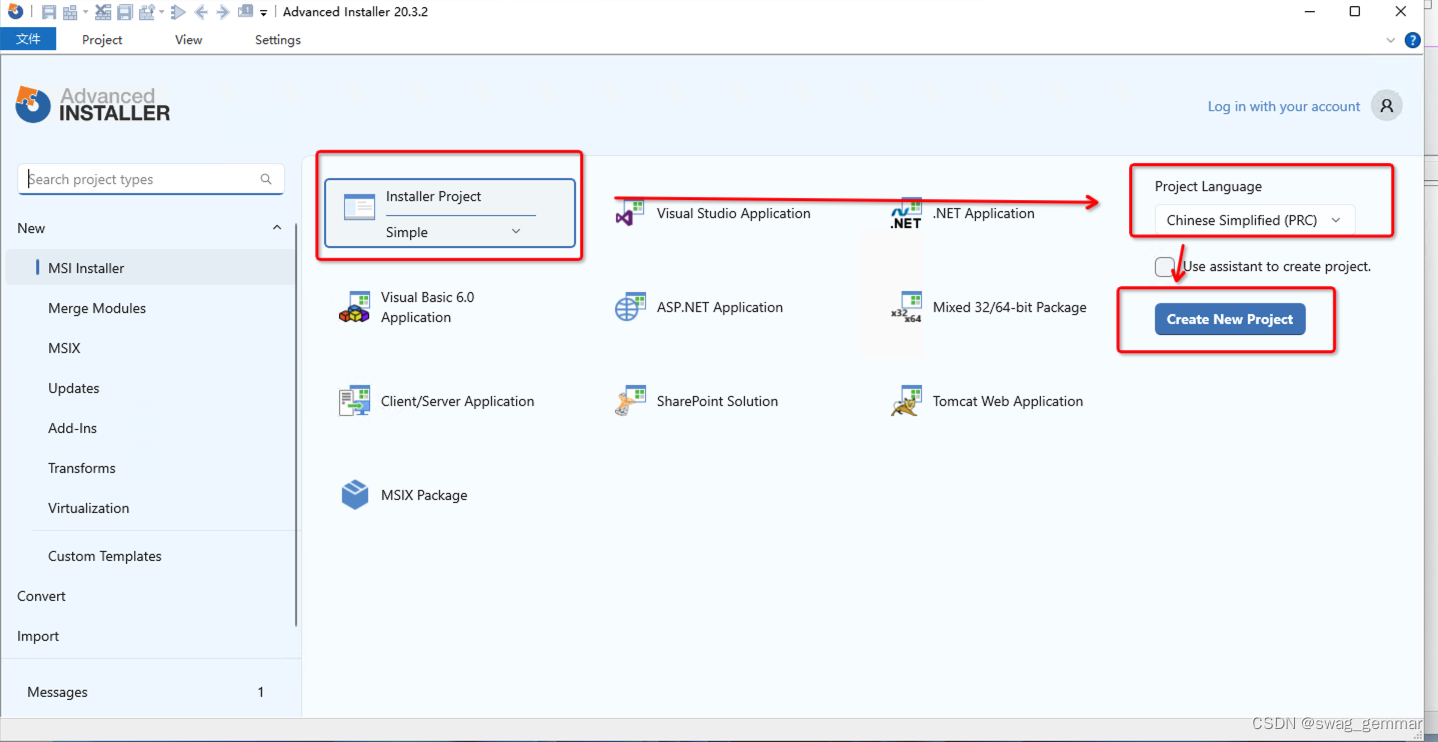
Task: Enable Use assistant to create project
Action: pos(1164,266)
